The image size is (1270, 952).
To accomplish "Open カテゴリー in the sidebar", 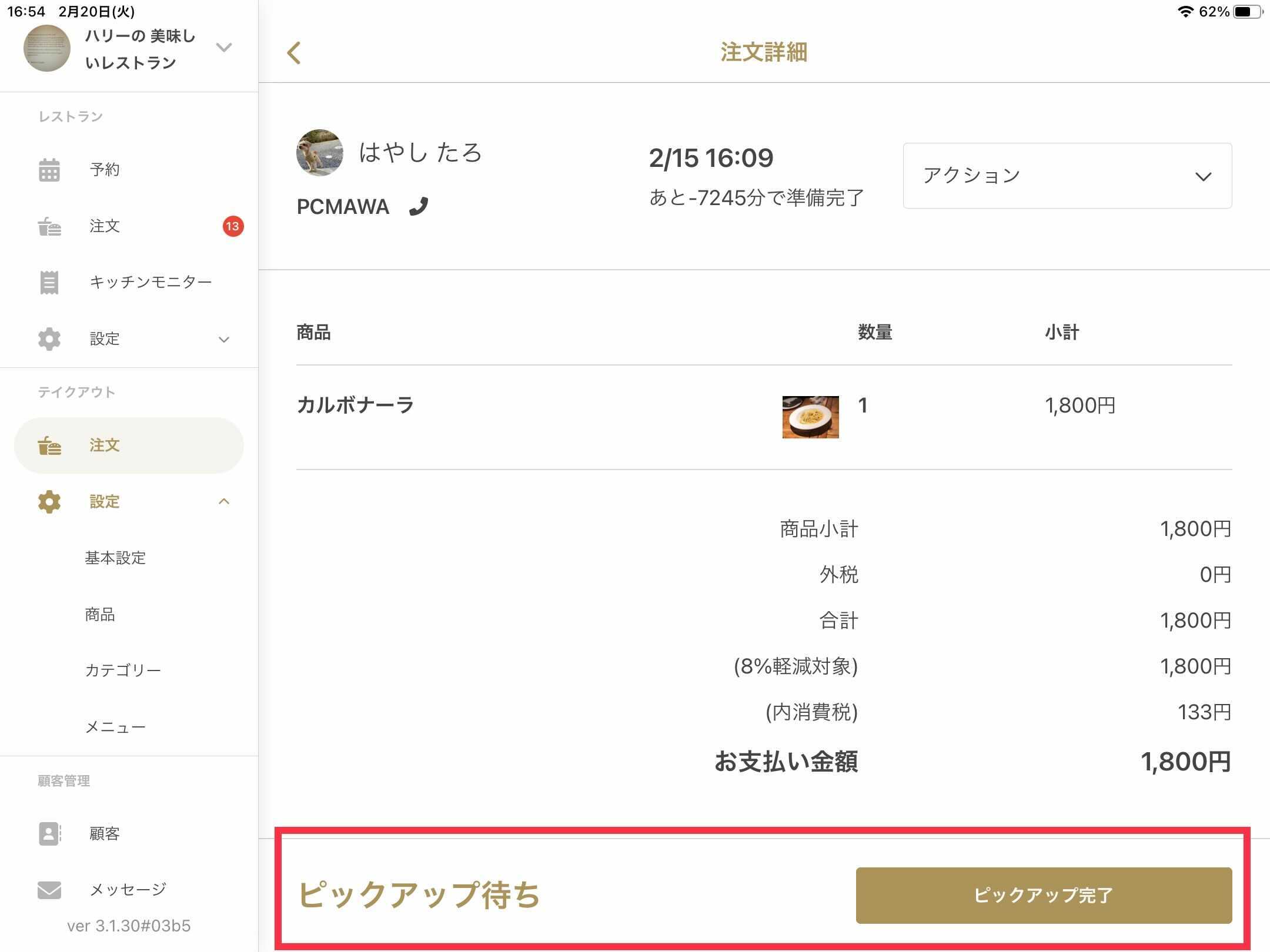I will (123, 670).
